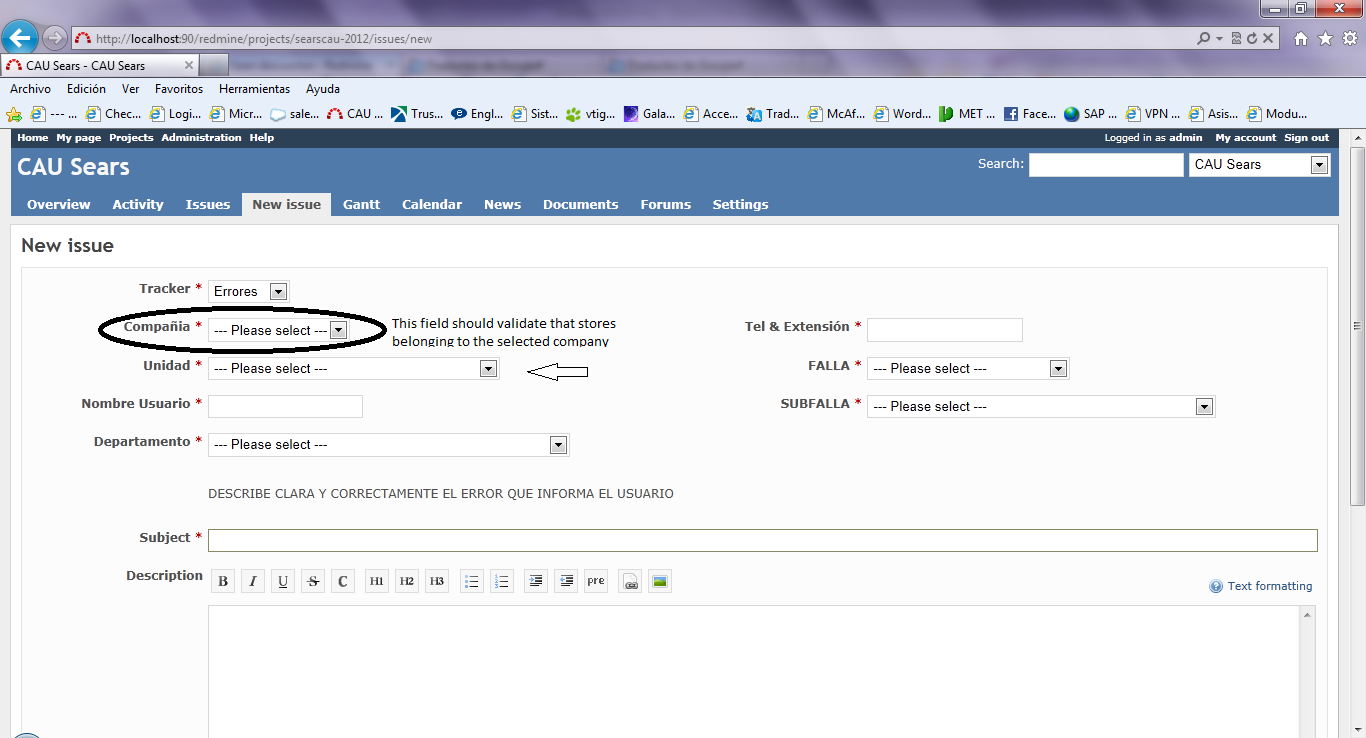The width and height of the screenshot is (1366, 738).
Task: Focus the Nombre Usuario text field
Action: pyautogui.click(x=285, y=406)
